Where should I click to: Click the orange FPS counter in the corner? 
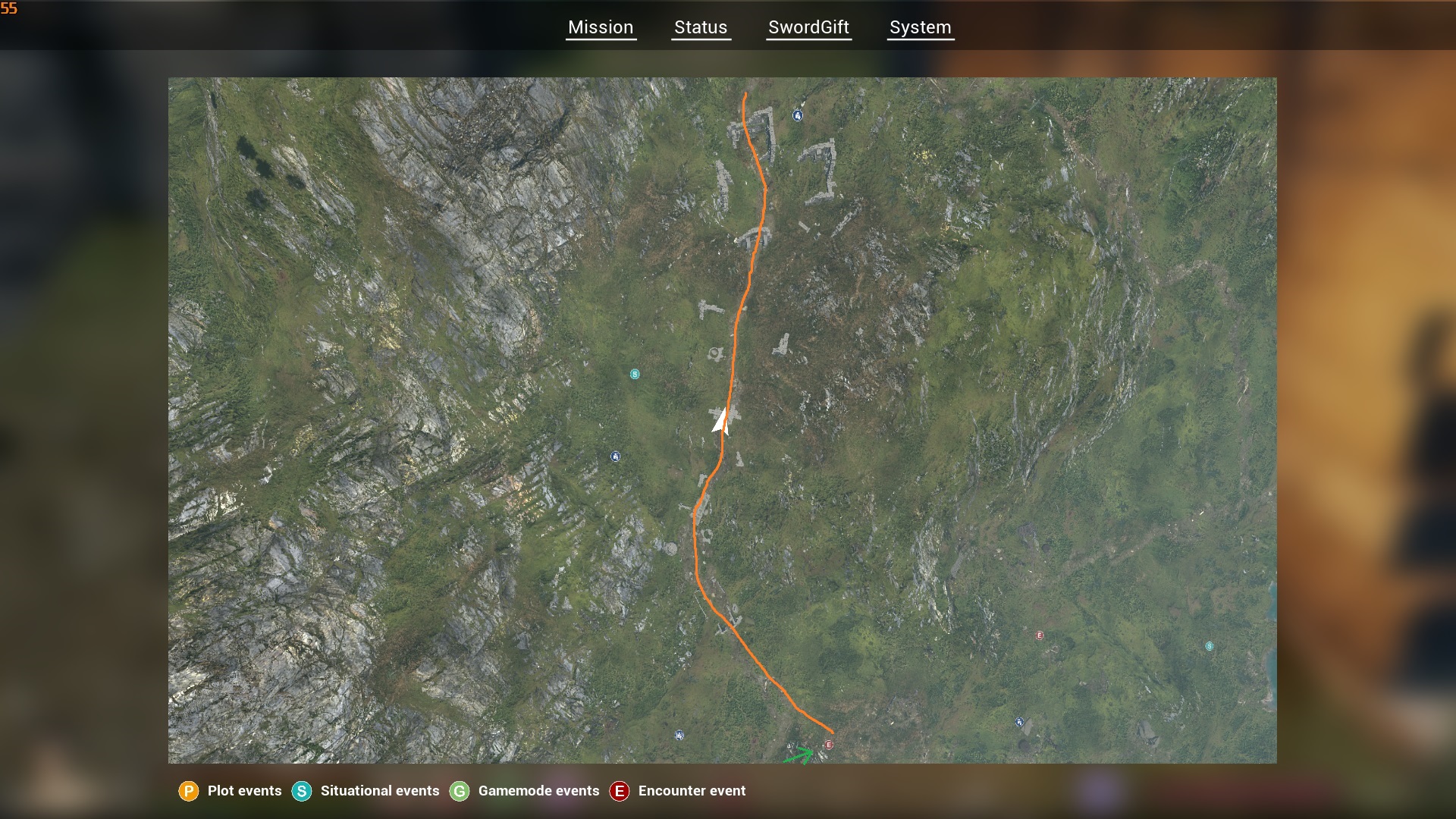click(x=9, y=8)
